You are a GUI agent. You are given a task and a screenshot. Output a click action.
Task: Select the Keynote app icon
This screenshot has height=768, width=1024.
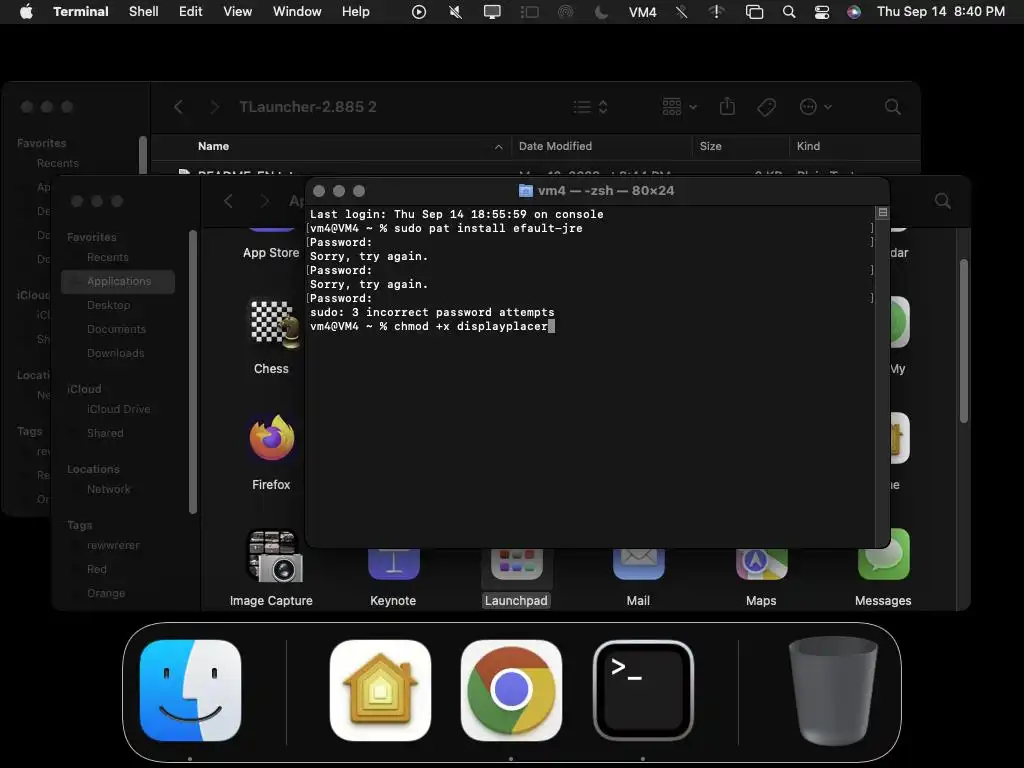click(x=393, y=563)
